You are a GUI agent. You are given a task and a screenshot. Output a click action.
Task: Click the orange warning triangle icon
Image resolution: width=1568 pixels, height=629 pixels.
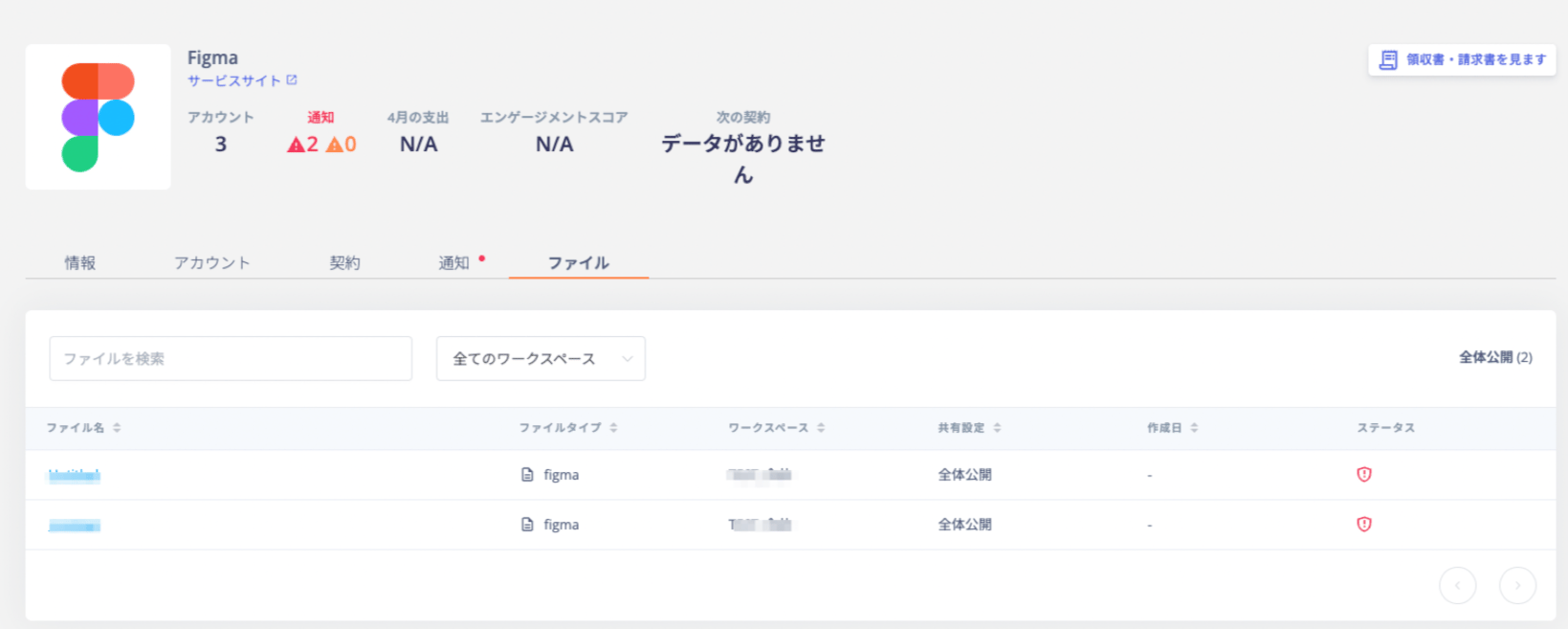coord(334,145)
